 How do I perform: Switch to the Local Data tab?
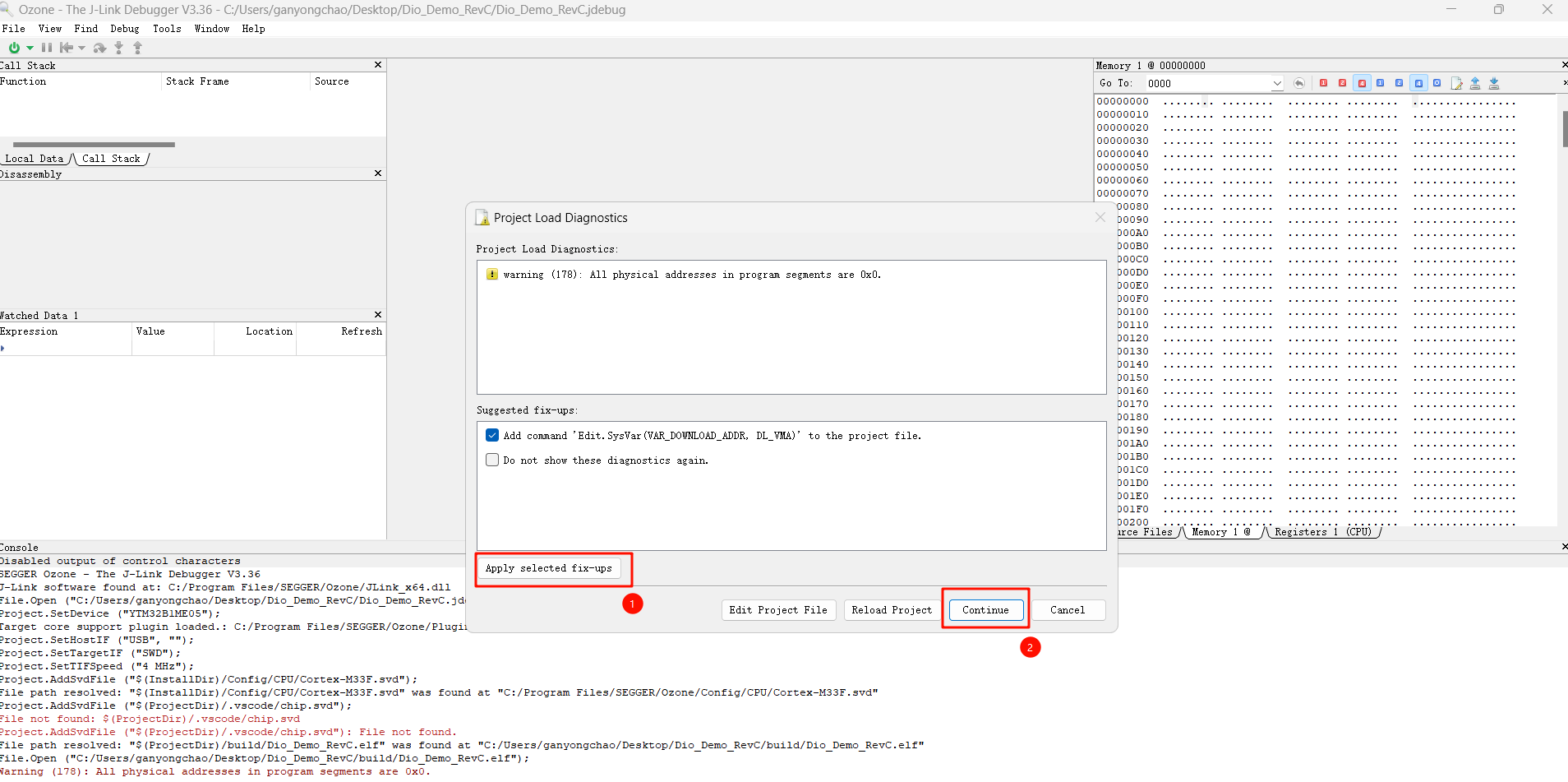point(35,159)
